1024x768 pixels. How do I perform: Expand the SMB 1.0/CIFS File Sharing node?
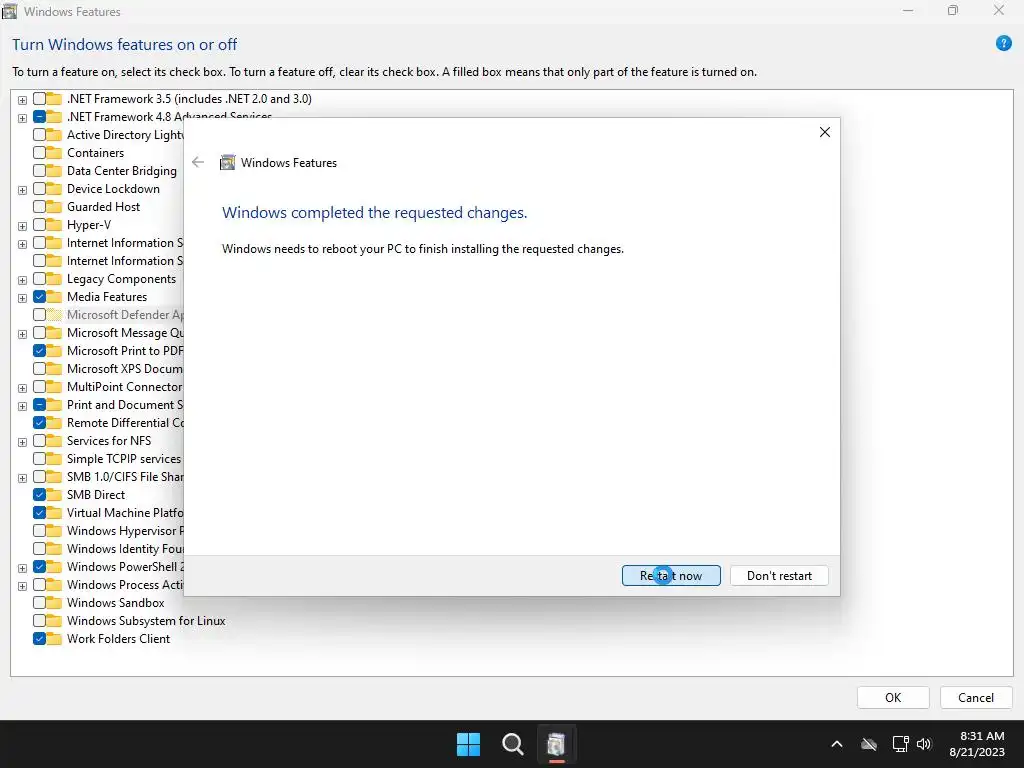tap(22, 478)
